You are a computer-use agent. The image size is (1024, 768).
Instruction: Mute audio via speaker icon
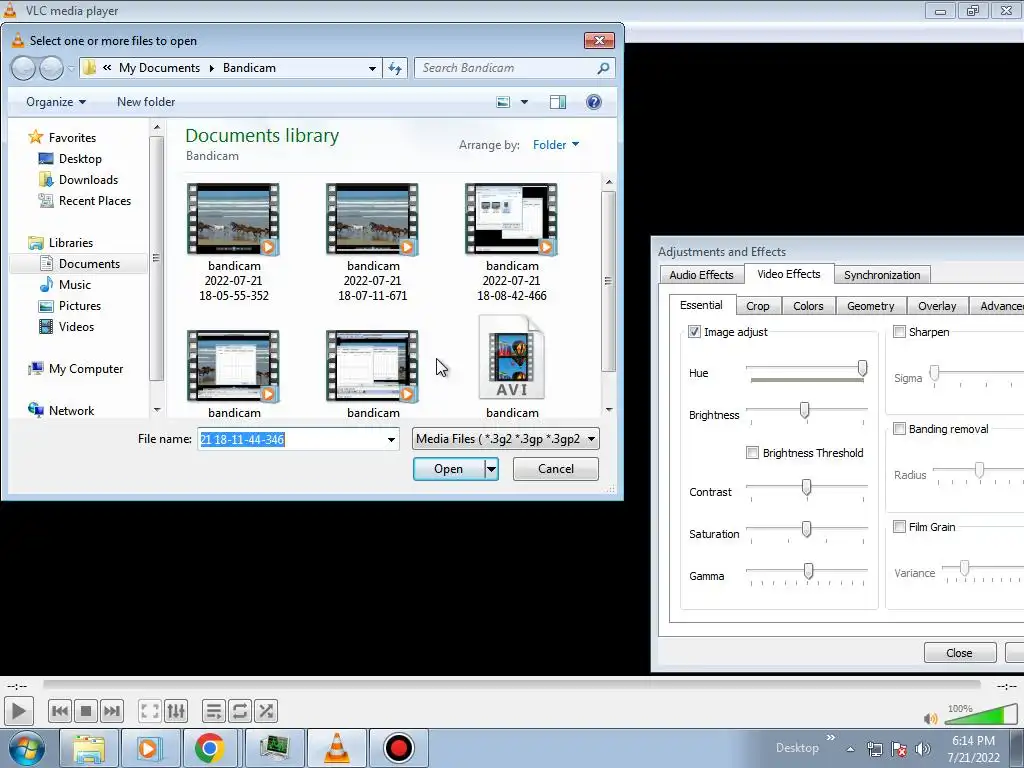(931, 718)
